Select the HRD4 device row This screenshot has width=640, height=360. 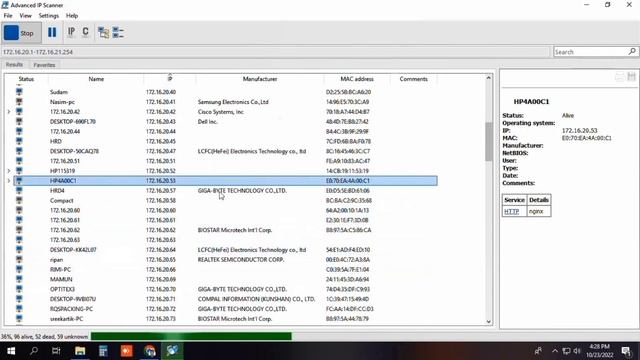click(225, 191)
